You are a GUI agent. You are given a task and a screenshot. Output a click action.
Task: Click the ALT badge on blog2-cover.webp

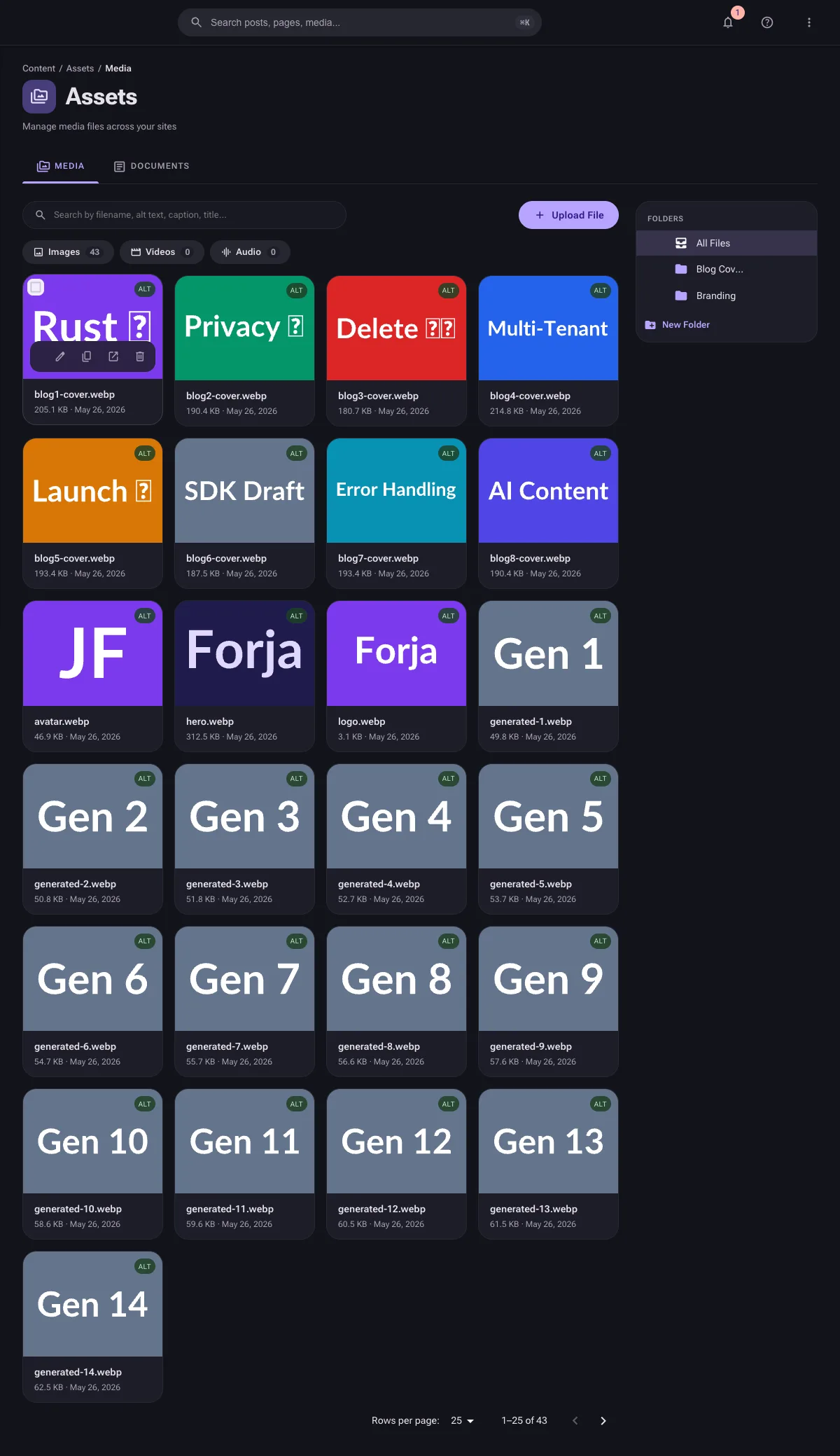pos(297,291)
